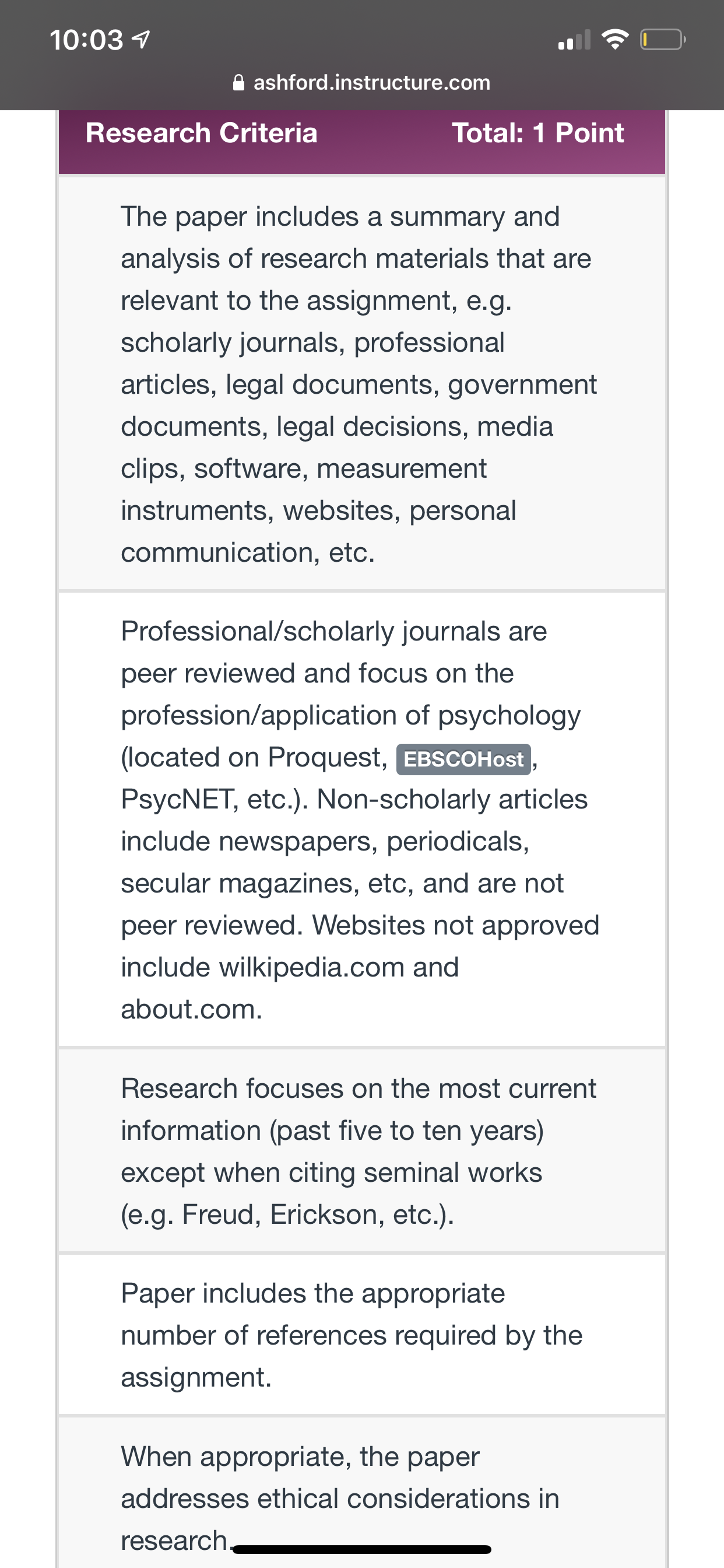Viewport: 724px width, 1568px height.
Task: Tap the word Proquest in the paragraph
Action: tap(328, 758)
